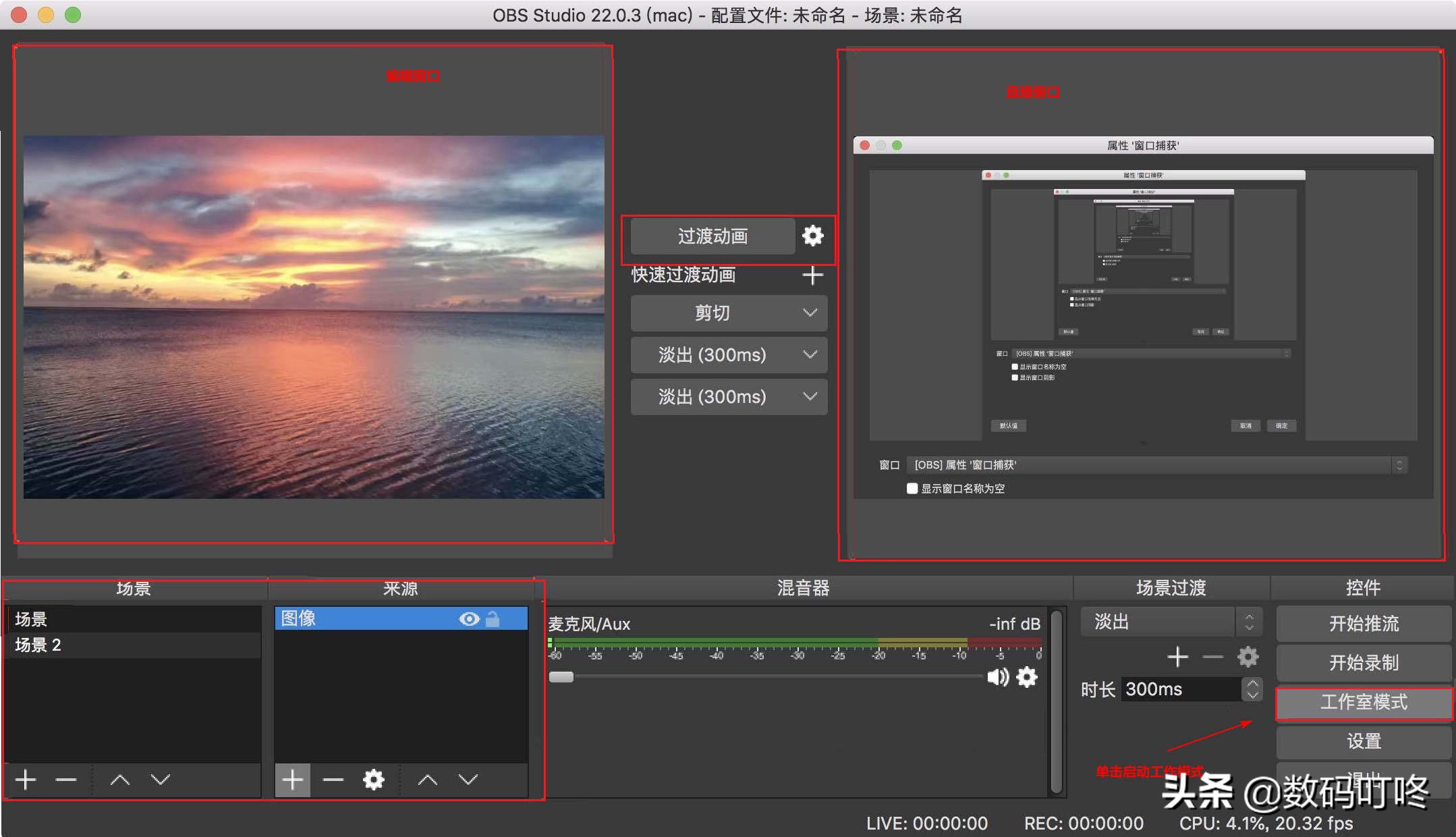Hide the 图像 source with the eye icon
The image size is (1456, 837).
[470, 618]
